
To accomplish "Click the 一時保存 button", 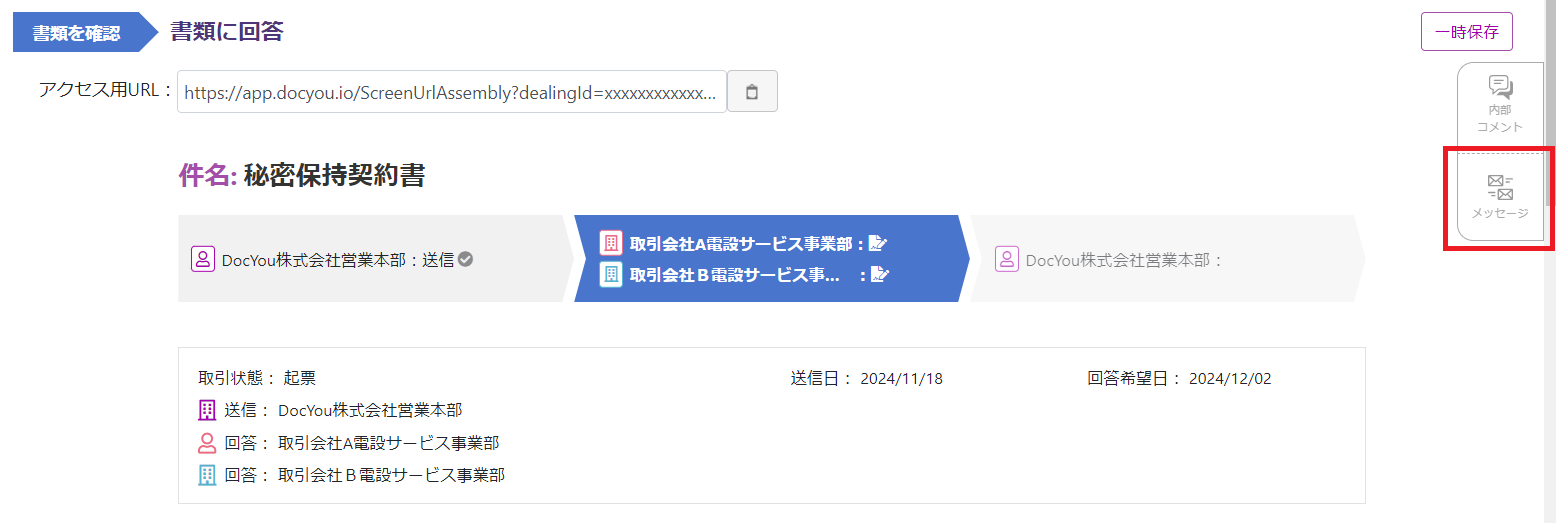I will pos(1467,31).
